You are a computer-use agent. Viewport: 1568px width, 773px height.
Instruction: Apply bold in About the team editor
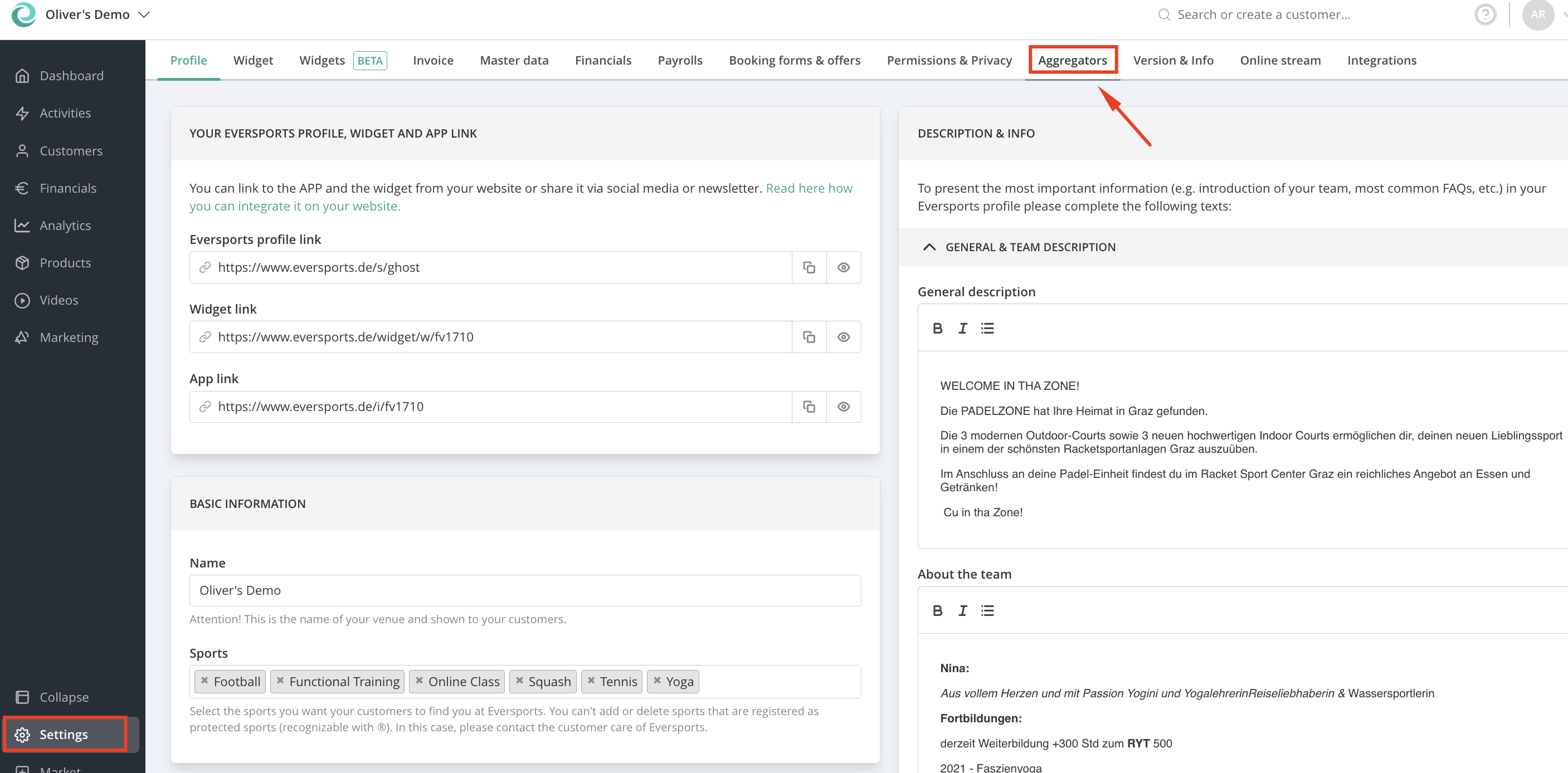pos(937,610)
